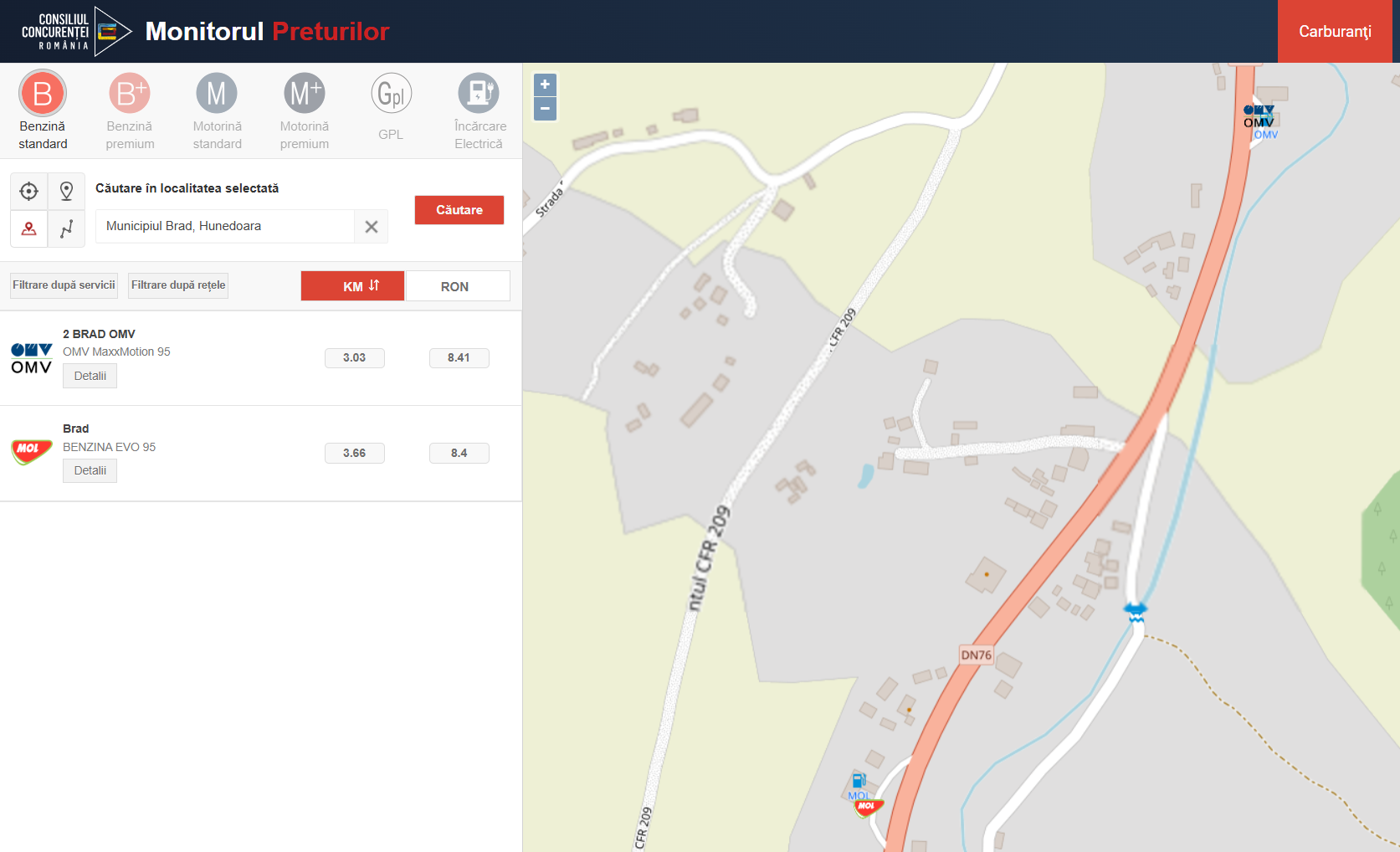Open Filtrare după servicii filter
The height and width of the screenshot is (852, 1400).
coord(64,285)
